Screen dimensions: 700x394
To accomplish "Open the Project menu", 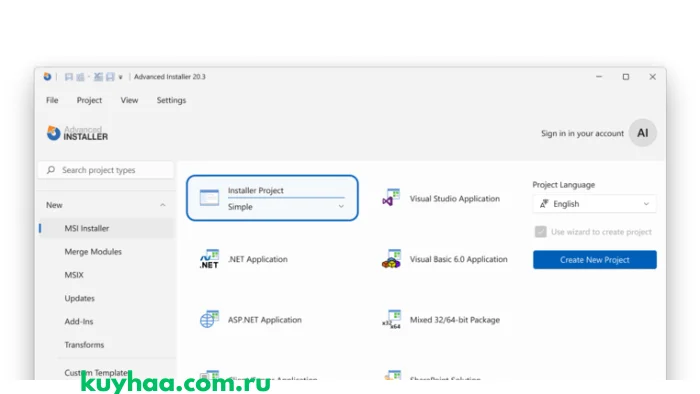I will coord(89,100).
